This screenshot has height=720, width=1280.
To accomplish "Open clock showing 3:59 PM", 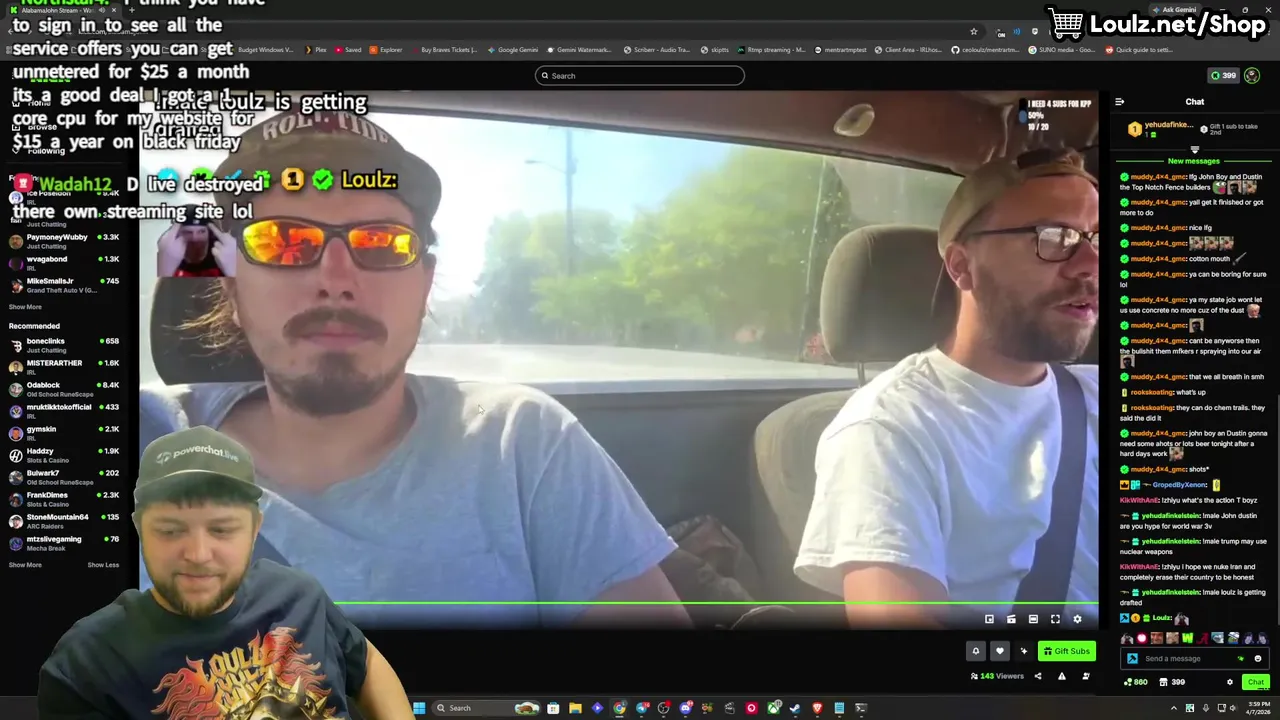I will coord(1258,708).
